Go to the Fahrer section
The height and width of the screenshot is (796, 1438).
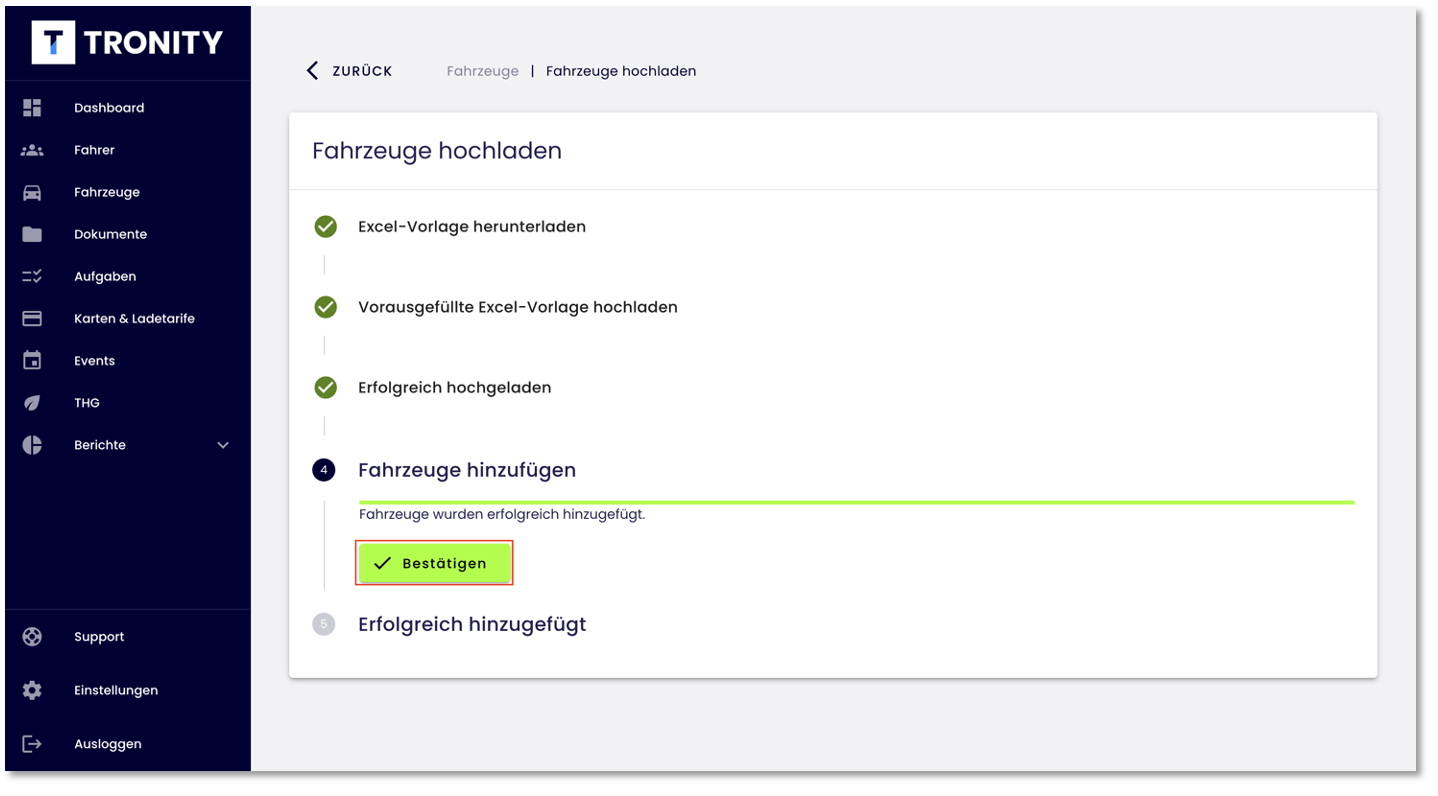(x=94, y=150)
